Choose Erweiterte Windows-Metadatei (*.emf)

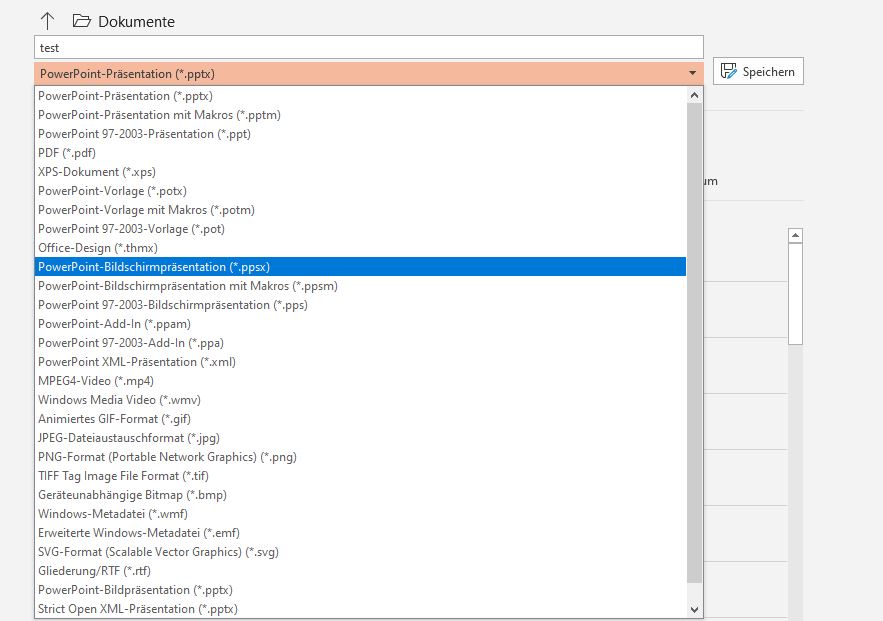(360, 533)
